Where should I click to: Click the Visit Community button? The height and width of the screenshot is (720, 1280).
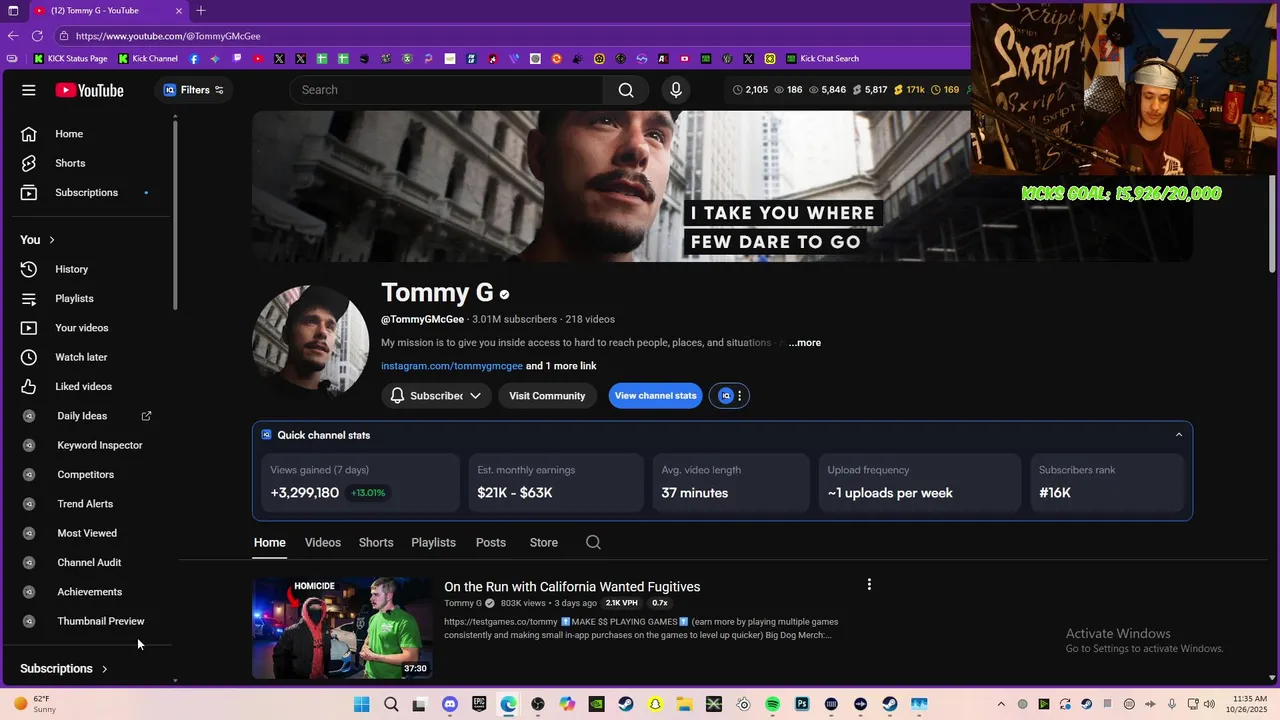[x=547, y=396]
